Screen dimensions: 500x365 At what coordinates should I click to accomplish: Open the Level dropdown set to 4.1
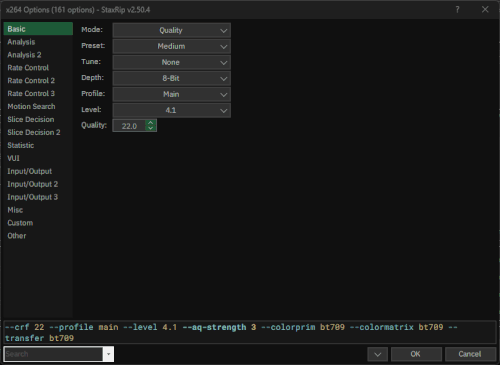pyautogui.click(x=171, y=110)
